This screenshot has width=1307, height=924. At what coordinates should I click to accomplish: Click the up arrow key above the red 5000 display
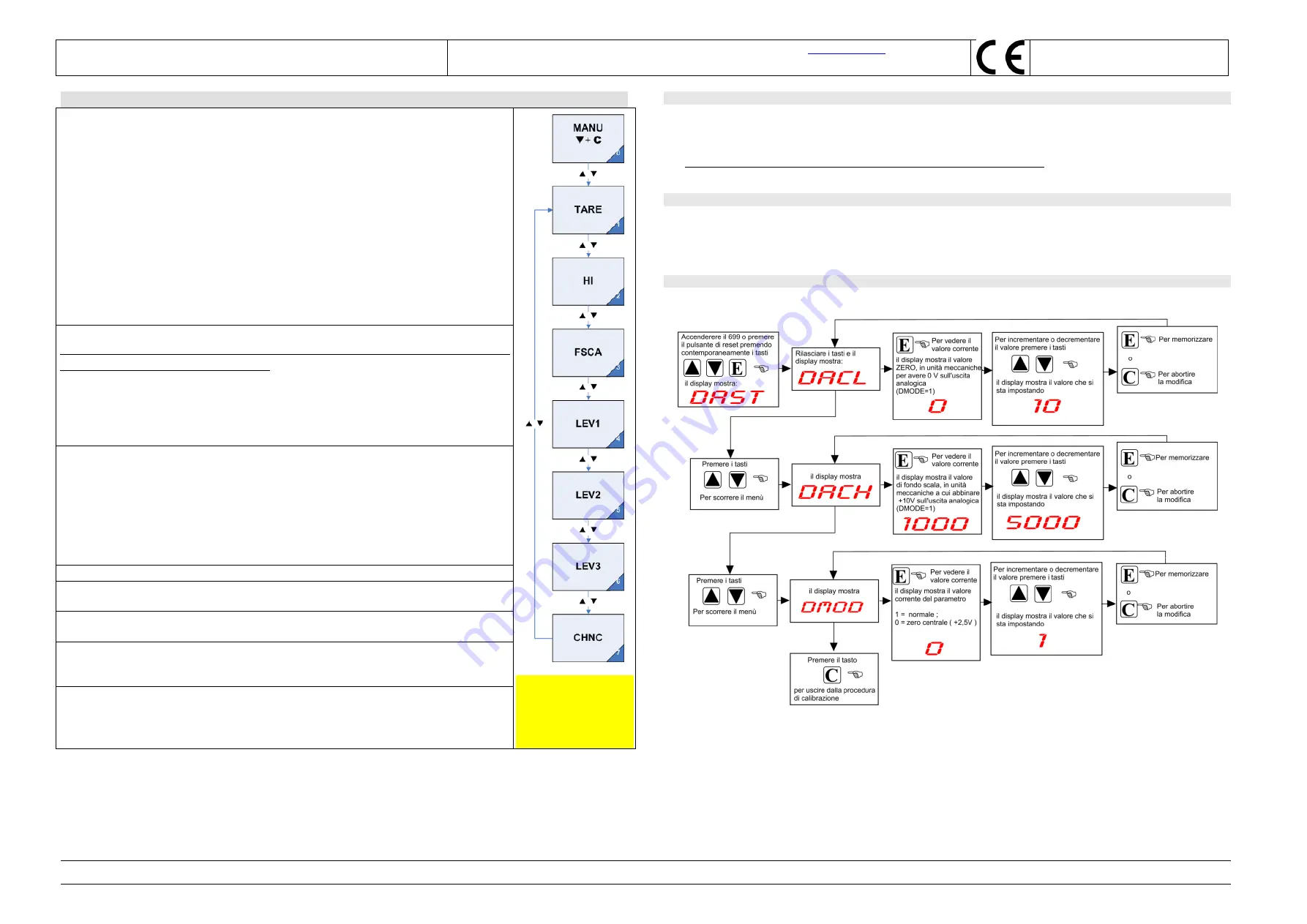[1020, 478]
